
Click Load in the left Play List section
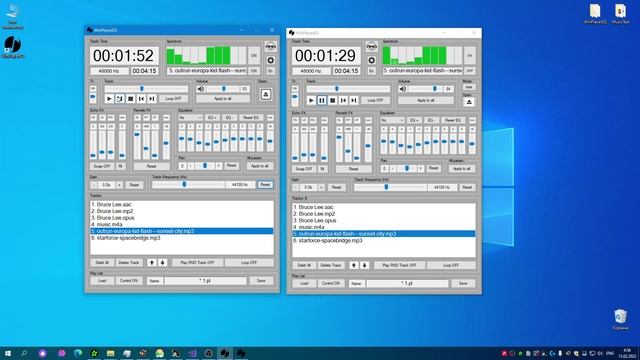[102, 281]
